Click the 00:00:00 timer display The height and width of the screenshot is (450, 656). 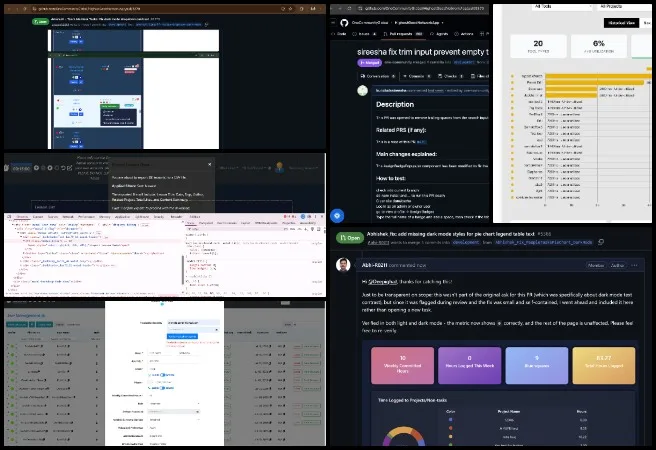tap(21, 168)
